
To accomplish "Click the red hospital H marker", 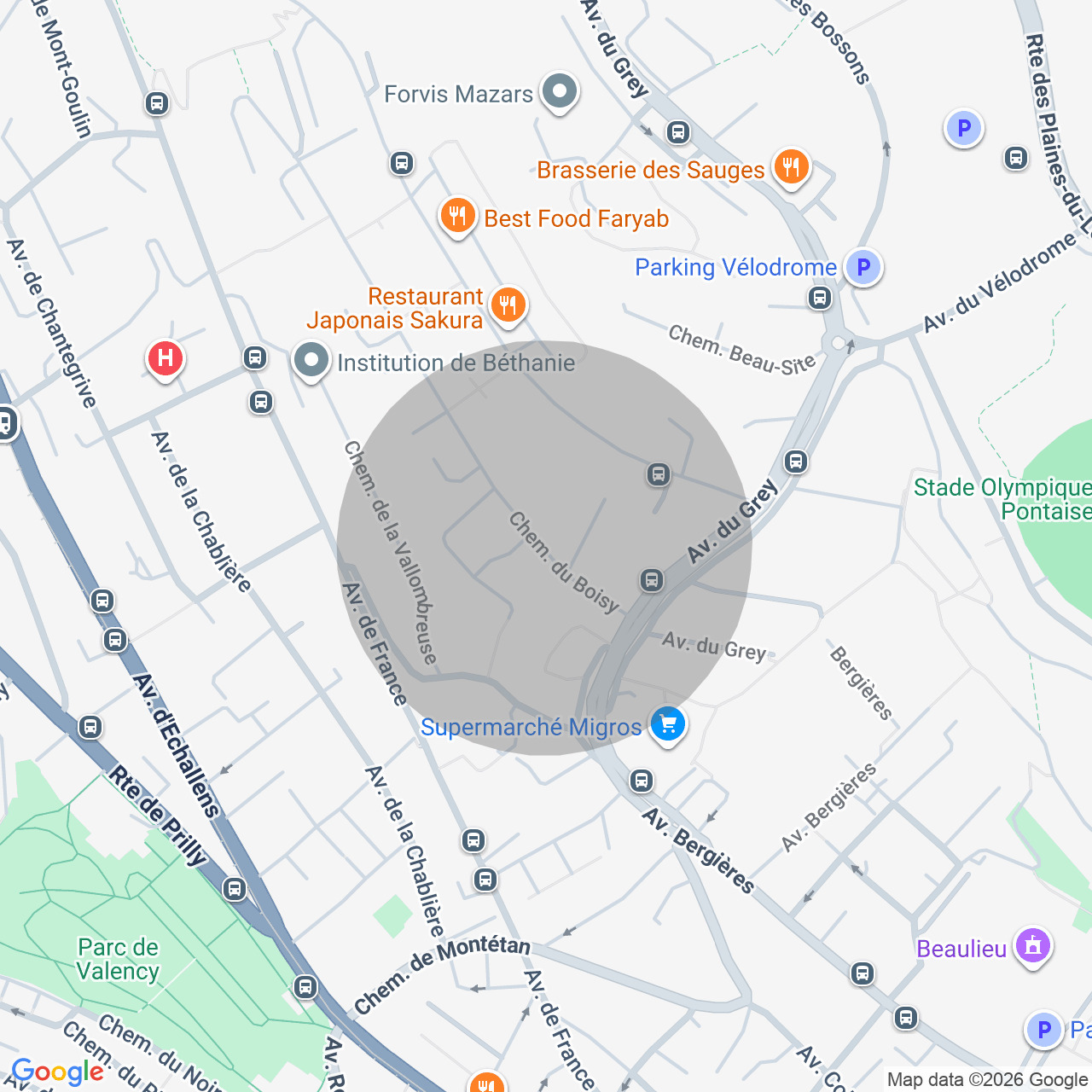I will point(166,359).
